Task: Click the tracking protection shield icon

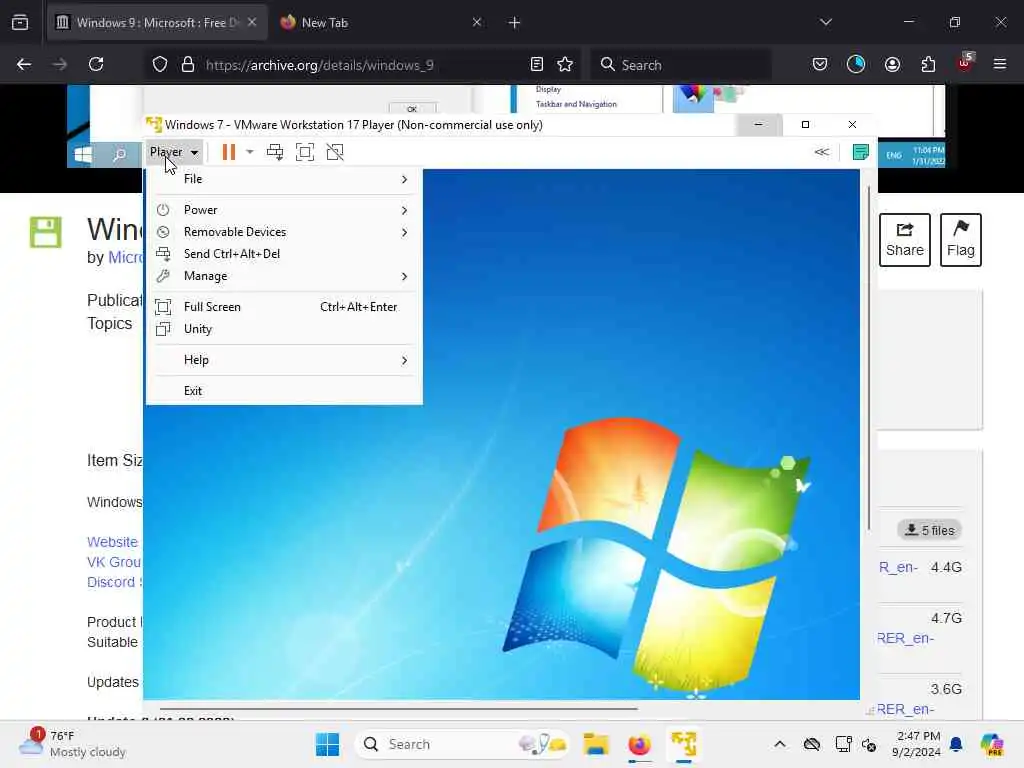Action: [x=160, y=65]
